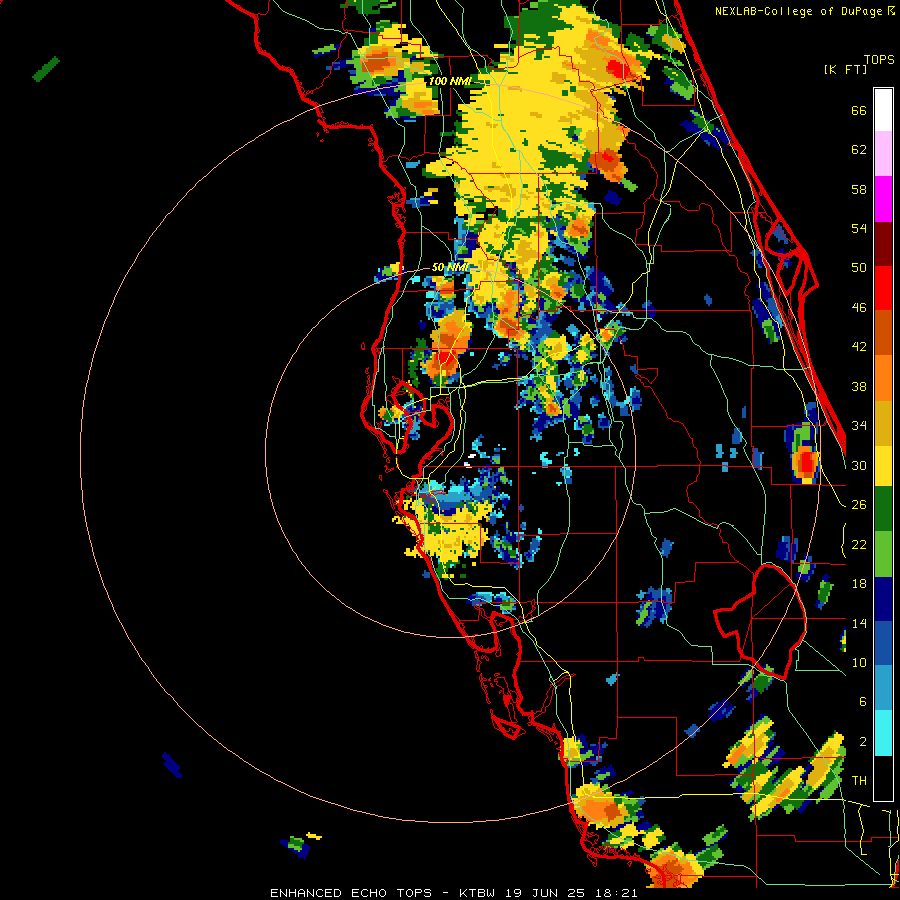The height and width of the screenshot is (900, 900).
Task: Click the legend value 50
Action: pos(859,268)
